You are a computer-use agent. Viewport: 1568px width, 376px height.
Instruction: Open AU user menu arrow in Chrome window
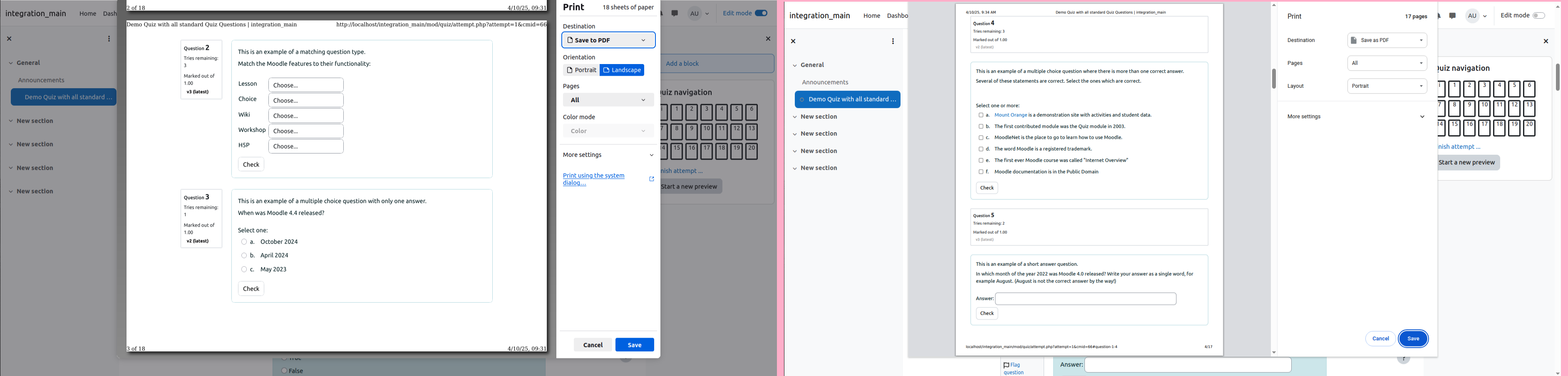click(x=1485, y=16)
